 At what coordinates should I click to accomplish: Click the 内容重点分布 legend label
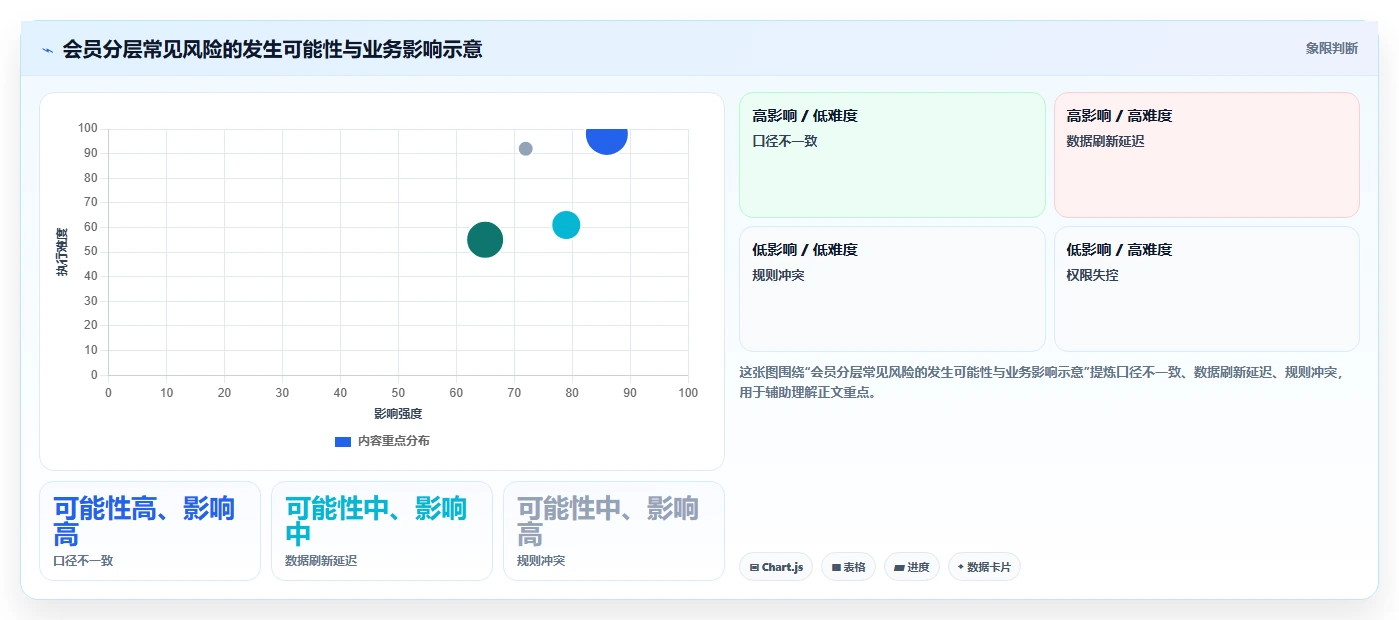[394, 441]
